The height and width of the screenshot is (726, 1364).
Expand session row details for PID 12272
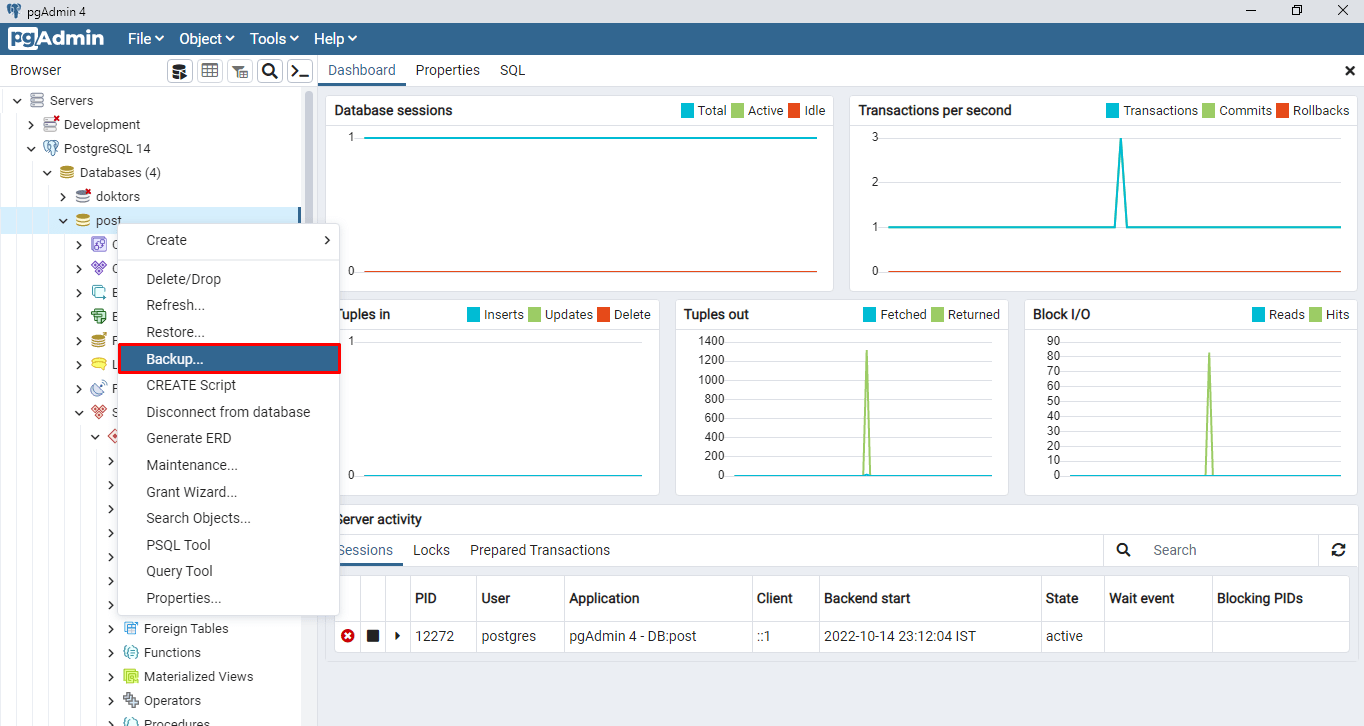398,636
